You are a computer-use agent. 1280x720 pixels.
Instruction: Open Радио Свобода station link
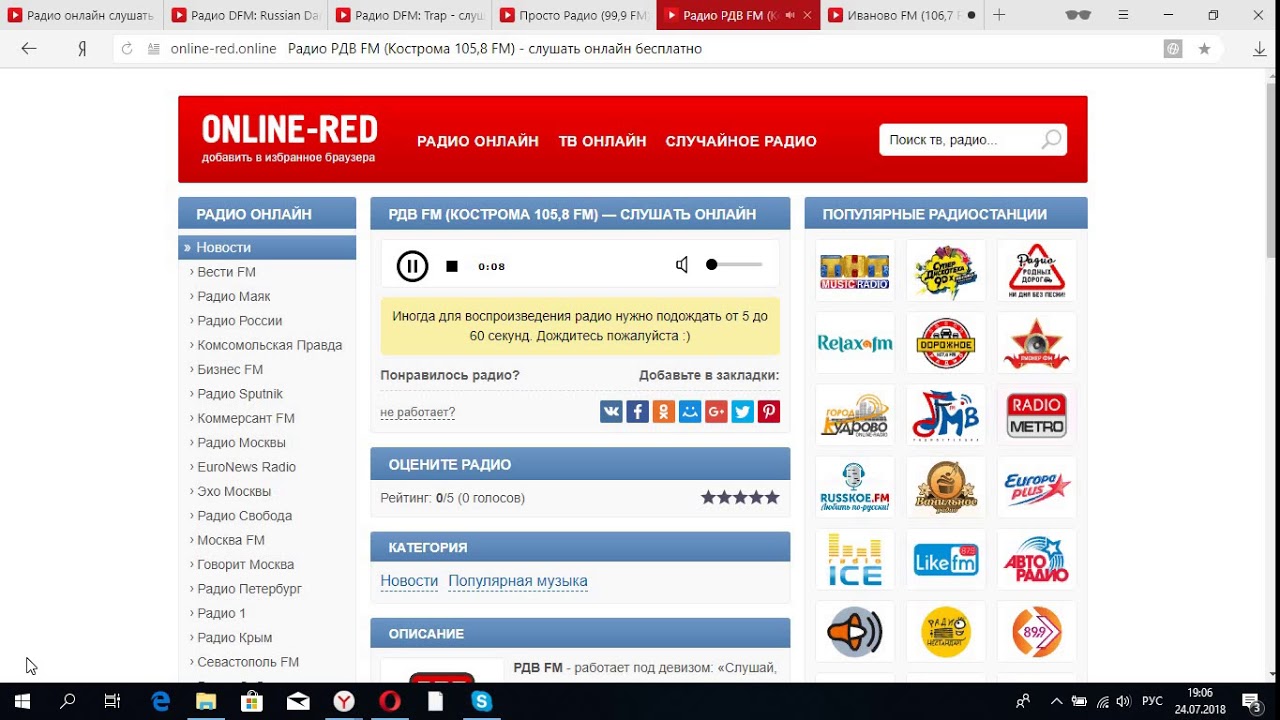pos(245,516)
